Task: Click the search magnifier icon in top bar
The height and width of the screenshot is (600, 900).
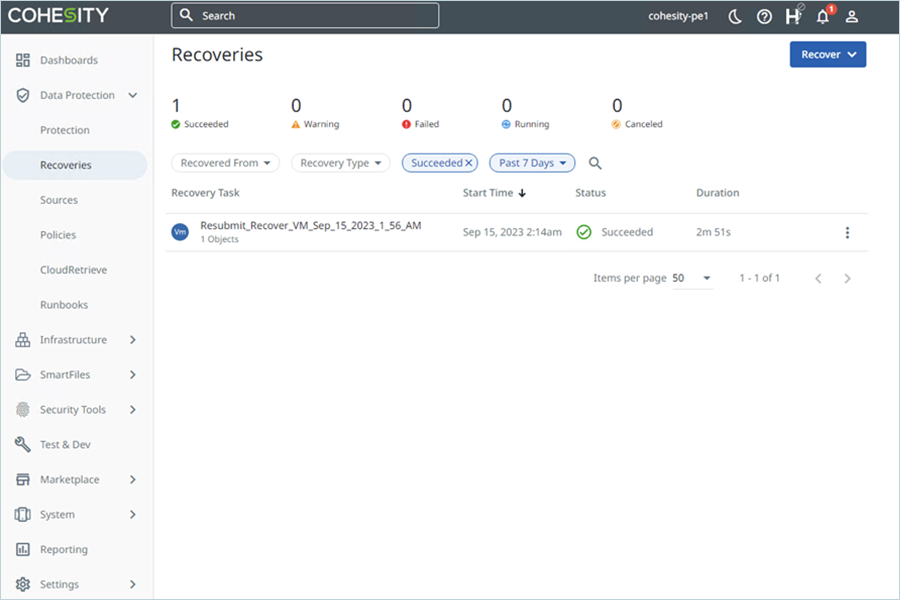Action: (186, 15)
